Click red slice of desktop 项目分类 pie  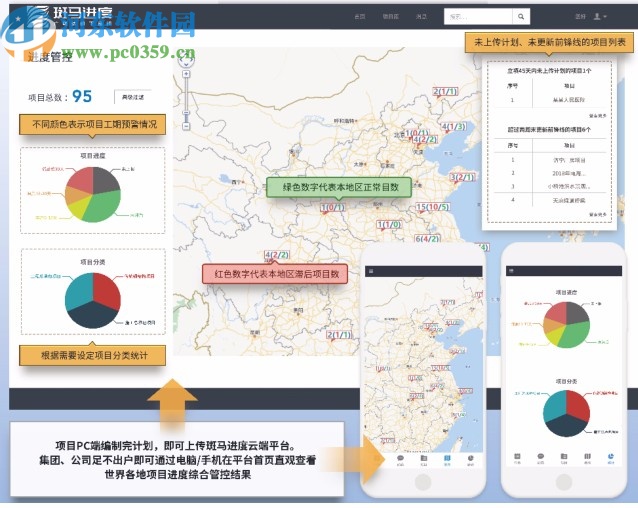[x=108, y=290]
